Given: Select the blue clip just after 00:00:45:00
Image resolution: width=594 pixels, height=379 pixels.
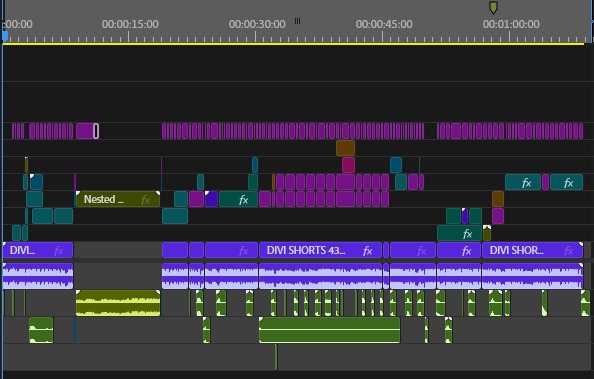Looking at the screenshot, I should (x=396, y=165).
